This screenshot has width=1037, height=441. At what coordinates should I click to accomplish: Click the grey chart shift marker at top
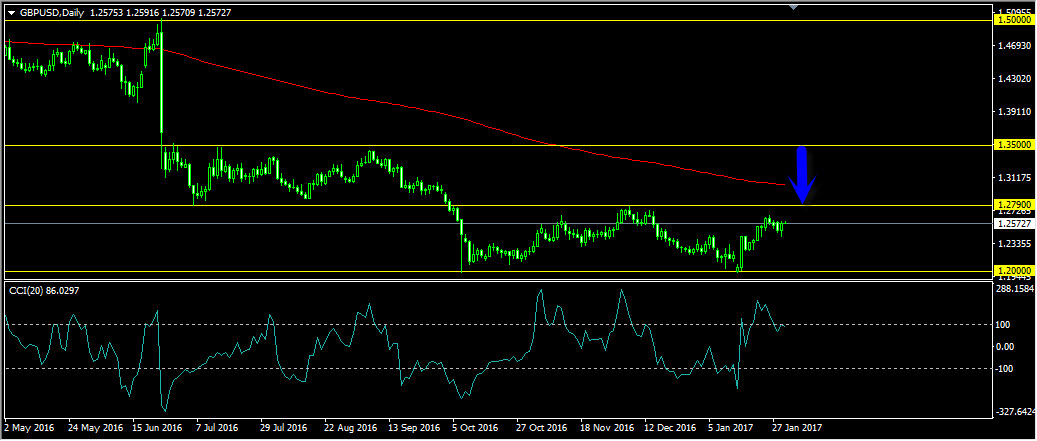click(794, 7)
